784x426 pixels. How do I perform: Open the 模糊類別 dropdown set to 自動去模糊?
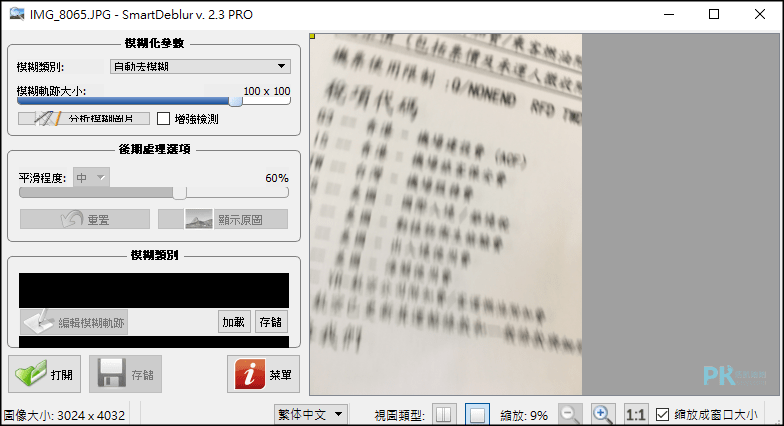(x=200, y=66)
